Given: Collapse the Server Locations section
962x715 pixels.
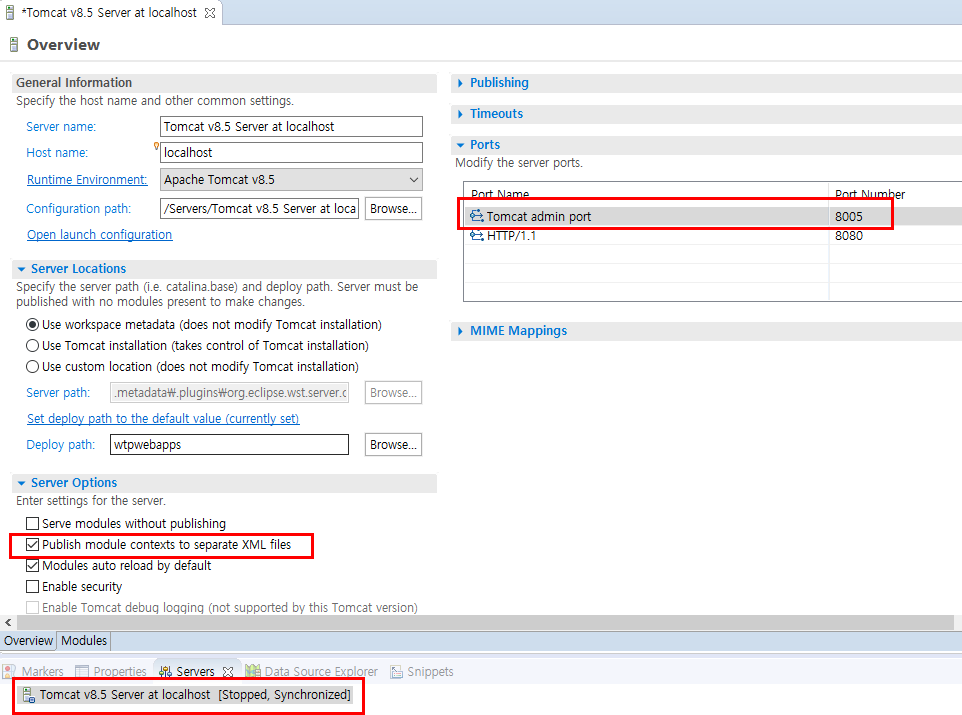Looking at the screenshot, I should (x=21, y=269).
